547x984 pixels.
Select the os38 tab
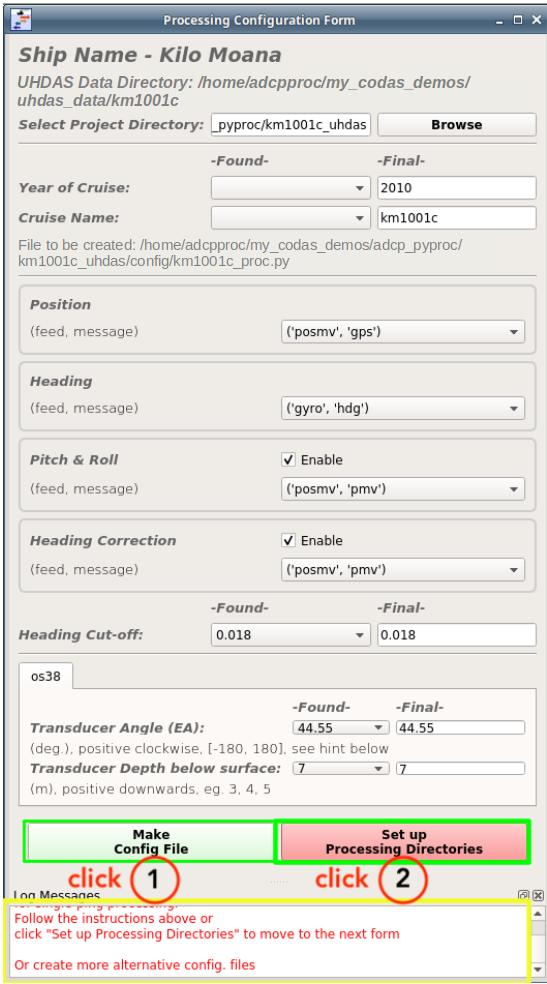click(46, 676)
